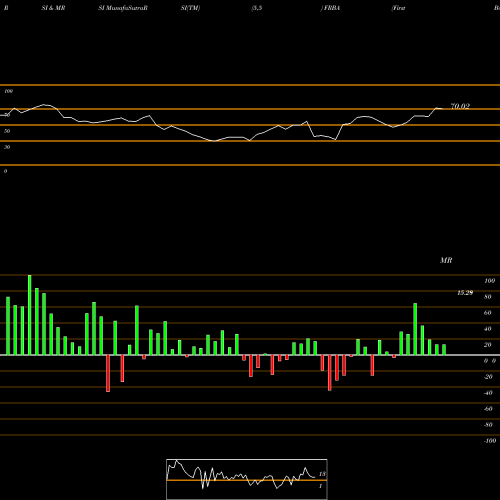Click the tallest green bar in MR histogram
Screen dimensions: 500x500
(x=30, y=315)
